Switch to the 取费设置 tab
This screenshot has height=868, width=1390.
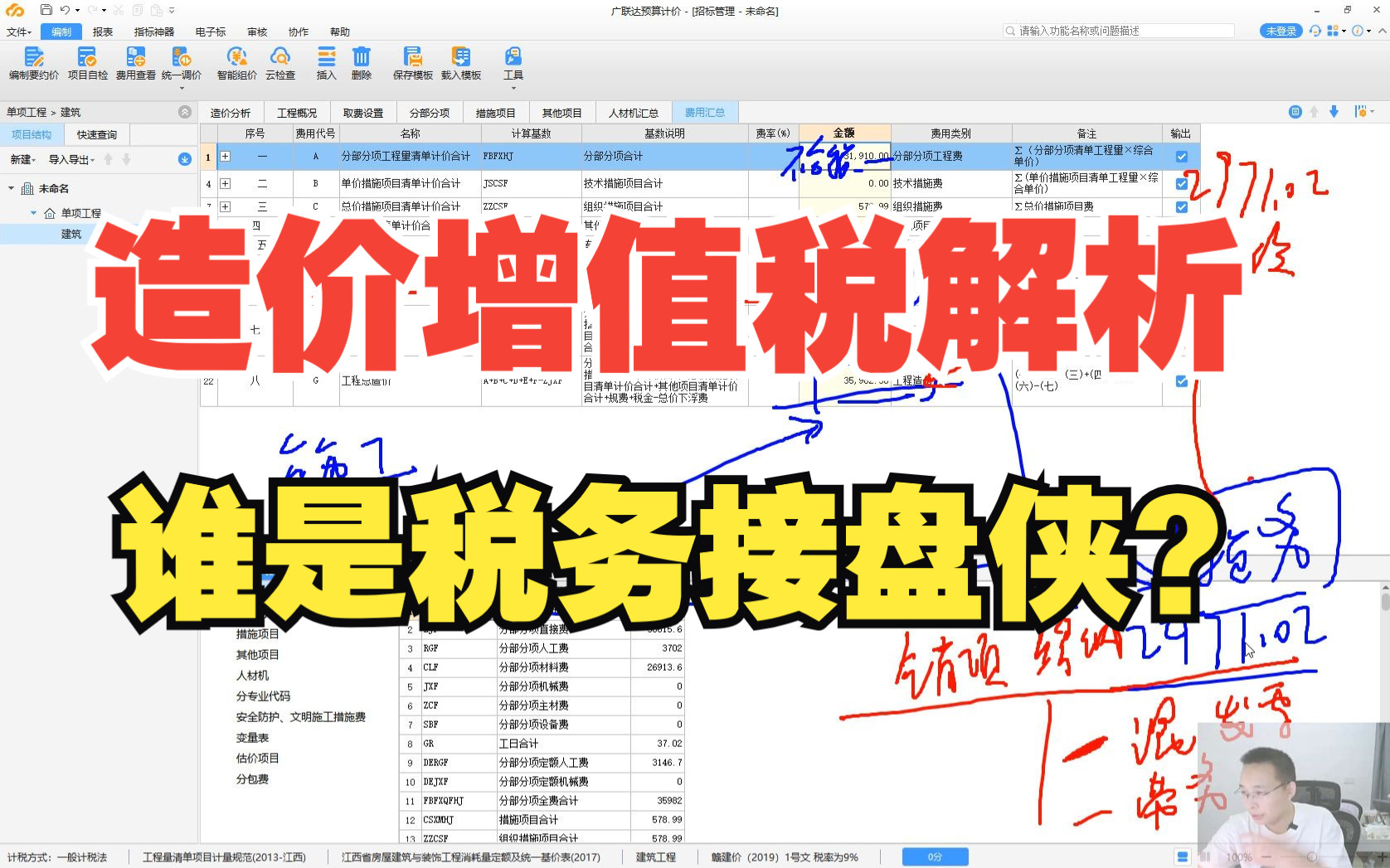[x=363, y=113]
